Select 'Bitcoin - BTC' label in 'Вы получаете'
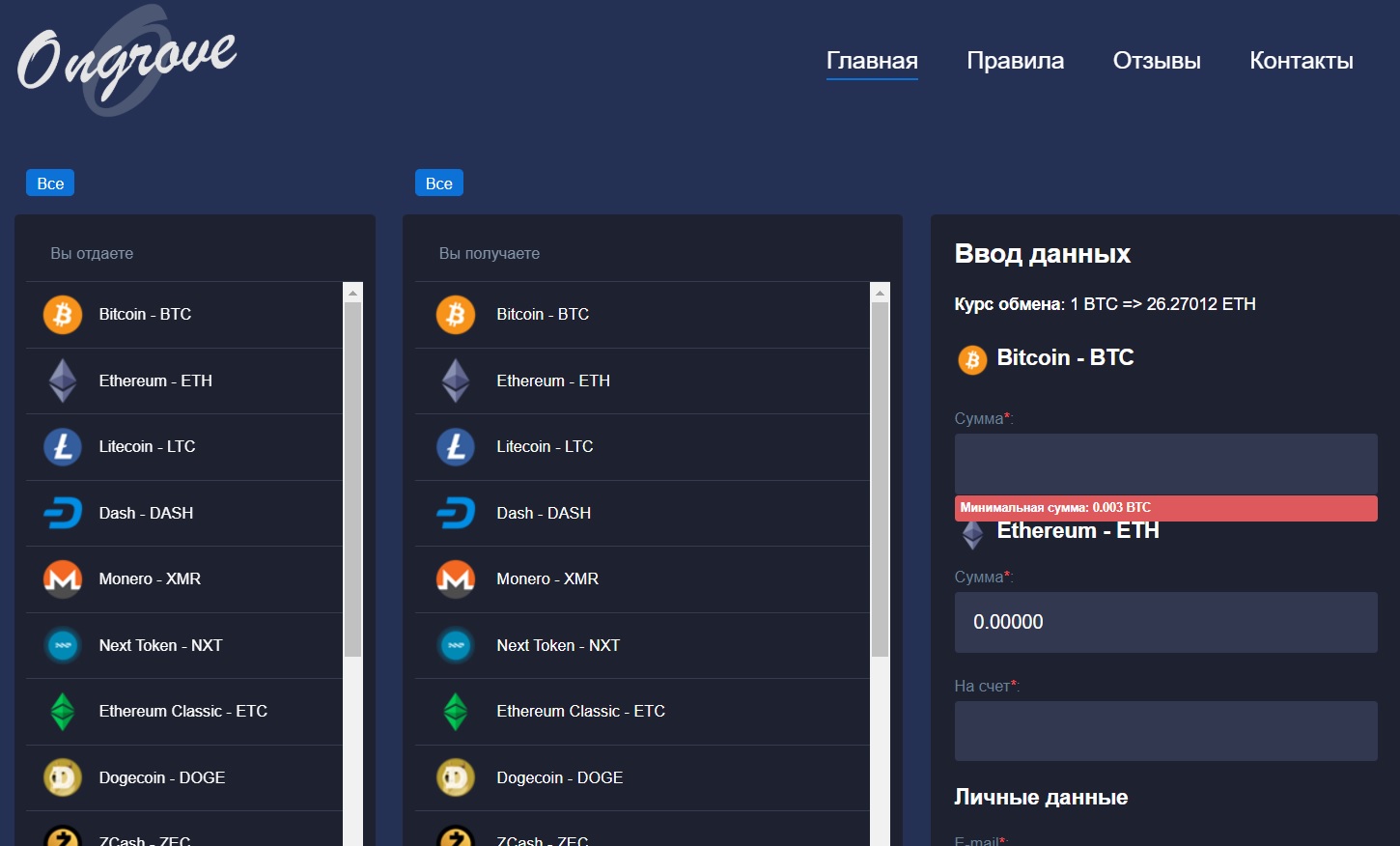1400x846 pixels. pos(543,315)
